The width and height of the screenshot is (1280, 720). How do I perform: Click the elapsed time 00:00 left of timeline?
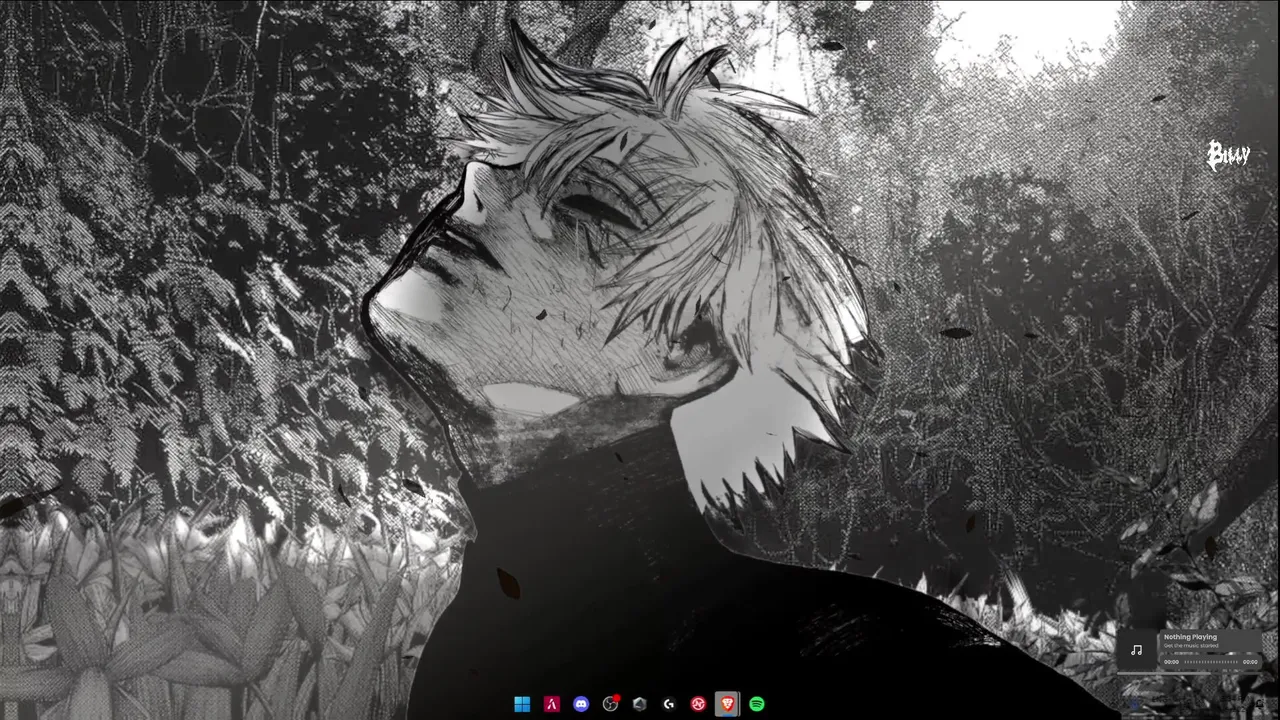pyautogui.click(x=1171, y=662)
